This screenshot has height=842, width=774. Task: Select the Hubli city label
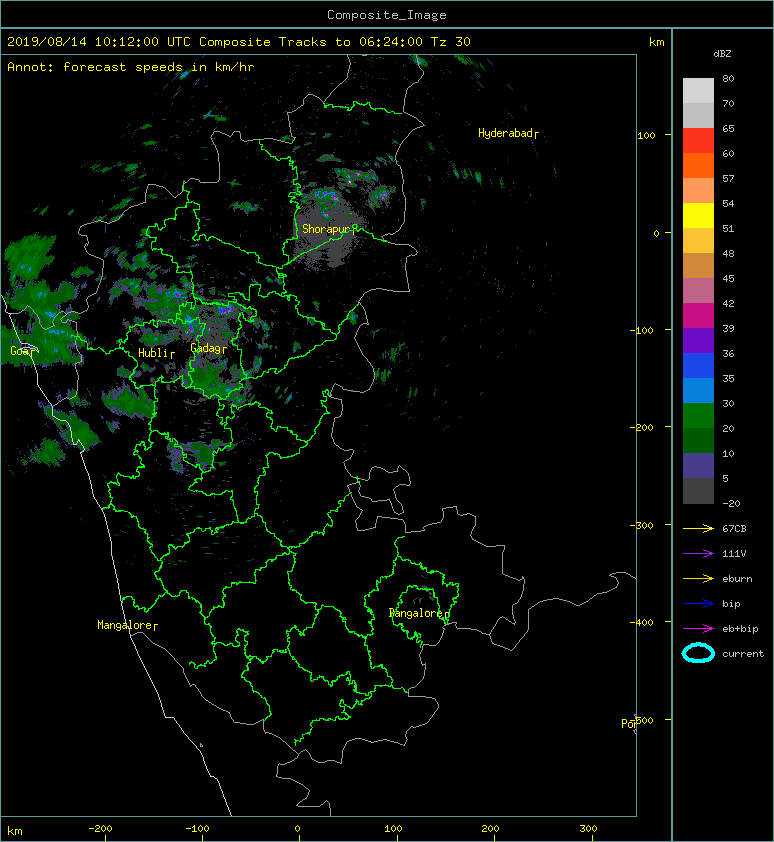click(x=156, y=353)
